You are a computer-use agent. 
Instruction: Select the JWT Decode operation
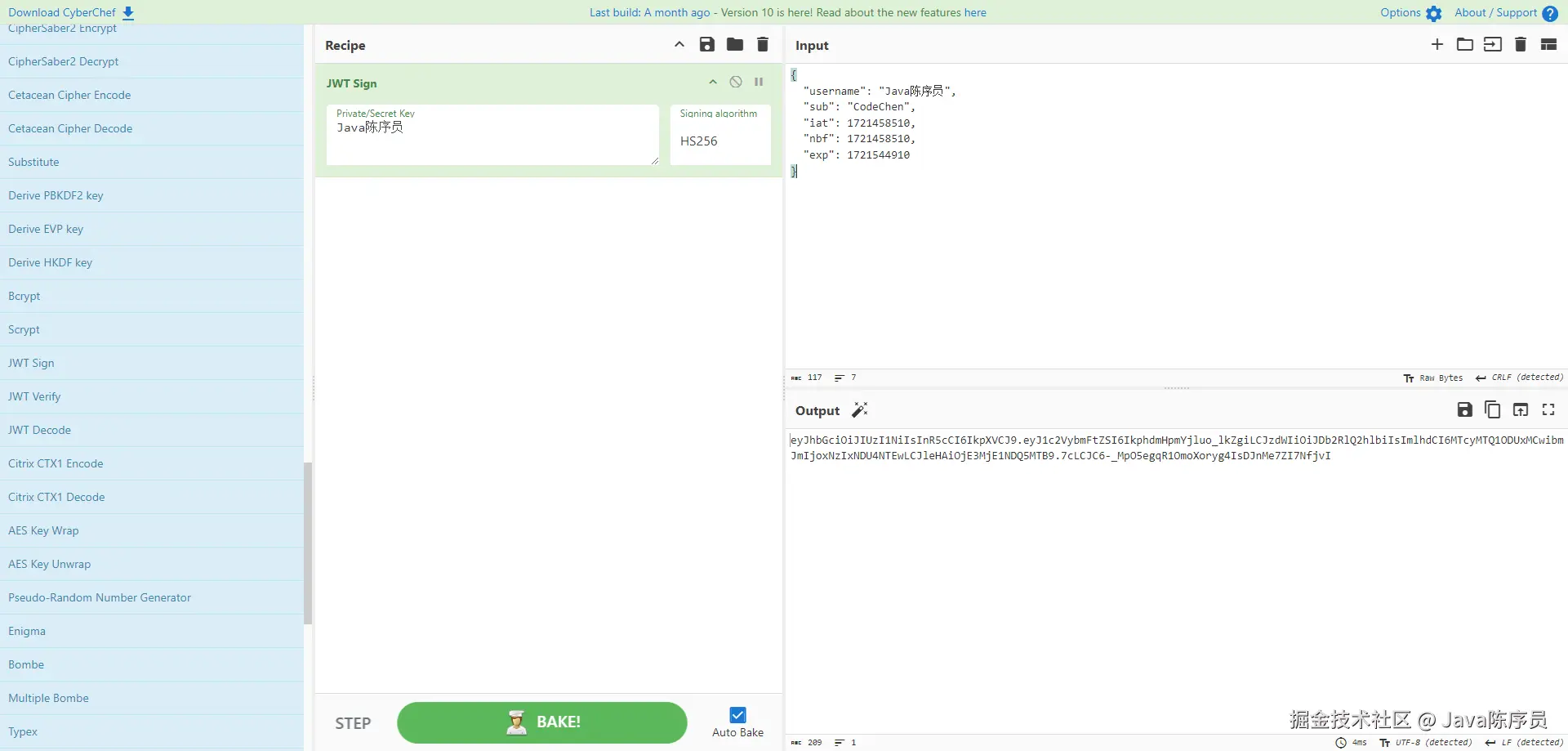(x=151, y=430)
